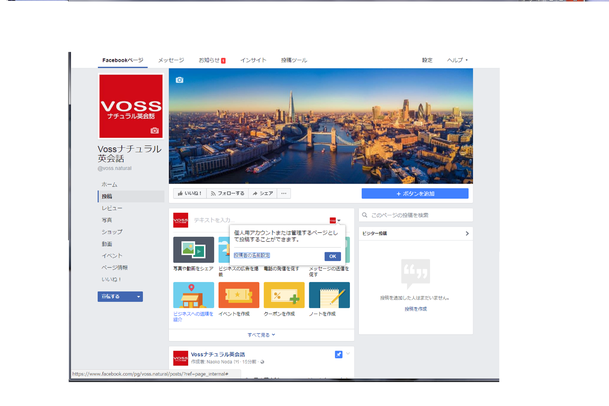The height and width of the screenshot is (406, 609).
Task: Expand すべて見る to see all options
Action: coord(261,335)
